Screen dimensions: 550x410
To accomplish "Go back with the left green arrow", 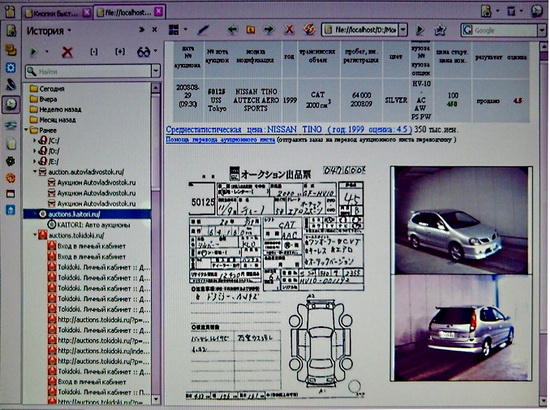I will click(x=232, y=30).
